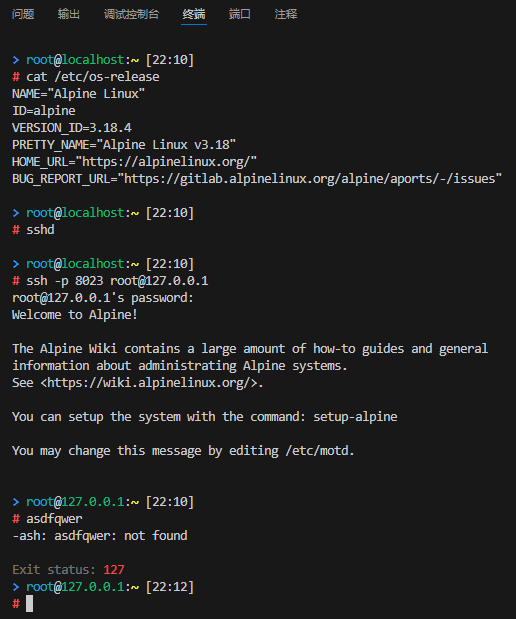Switch to the 注释 (Comments) tab
This screenshot has width=516, height=619.
pos(286,14)
